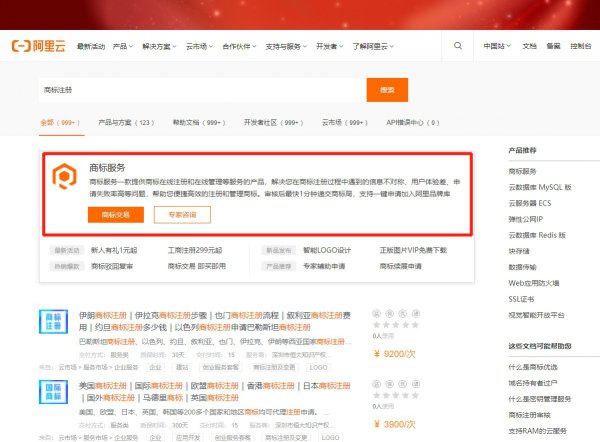Open 什么是商标优选 help doc
600x442 pixels.
(x=533, y=367)
